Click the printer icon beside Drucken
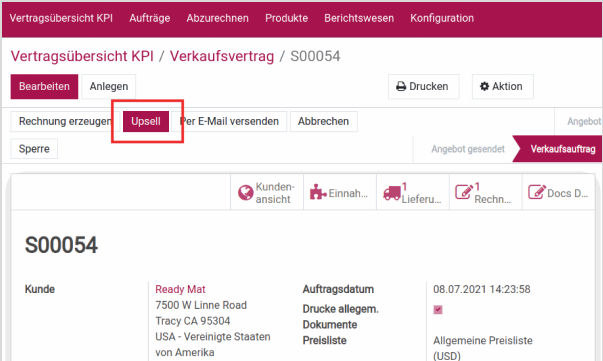The width and height of the screenshot is (603, 361). tap(401, 87)
